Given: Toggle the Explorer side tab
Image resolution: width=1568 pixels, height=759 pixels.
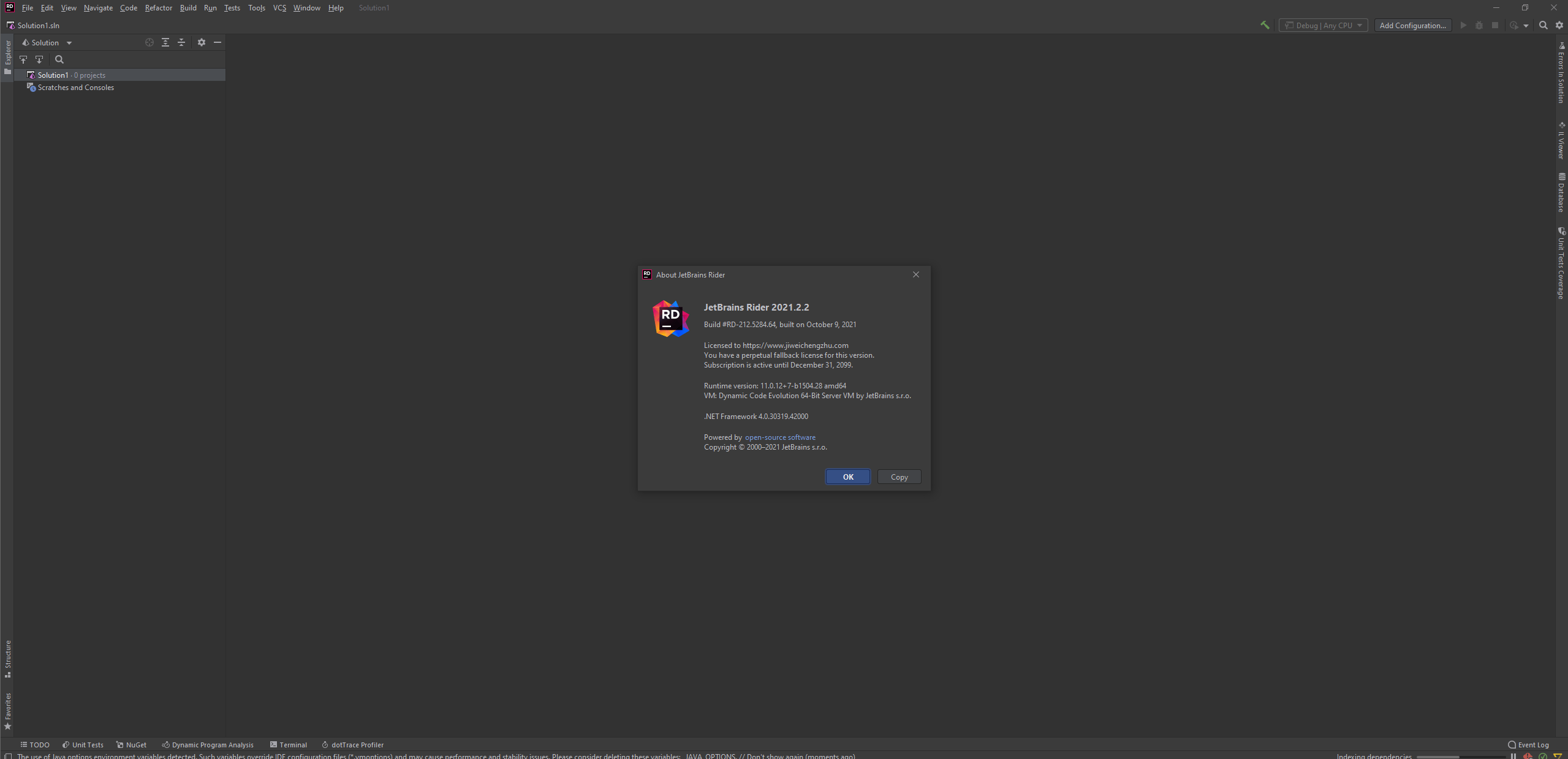Looking at the screenshot, I should 7,57.
